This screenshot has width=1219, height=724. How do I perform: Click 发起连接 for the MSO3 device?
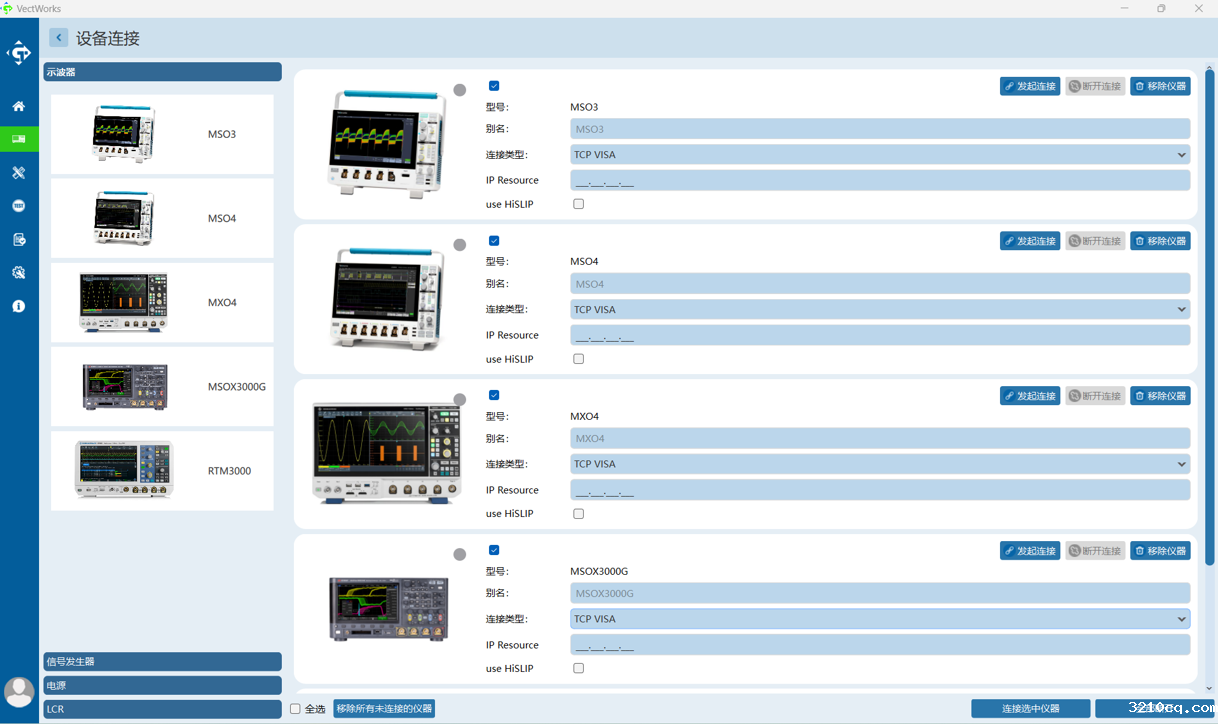1029,87
